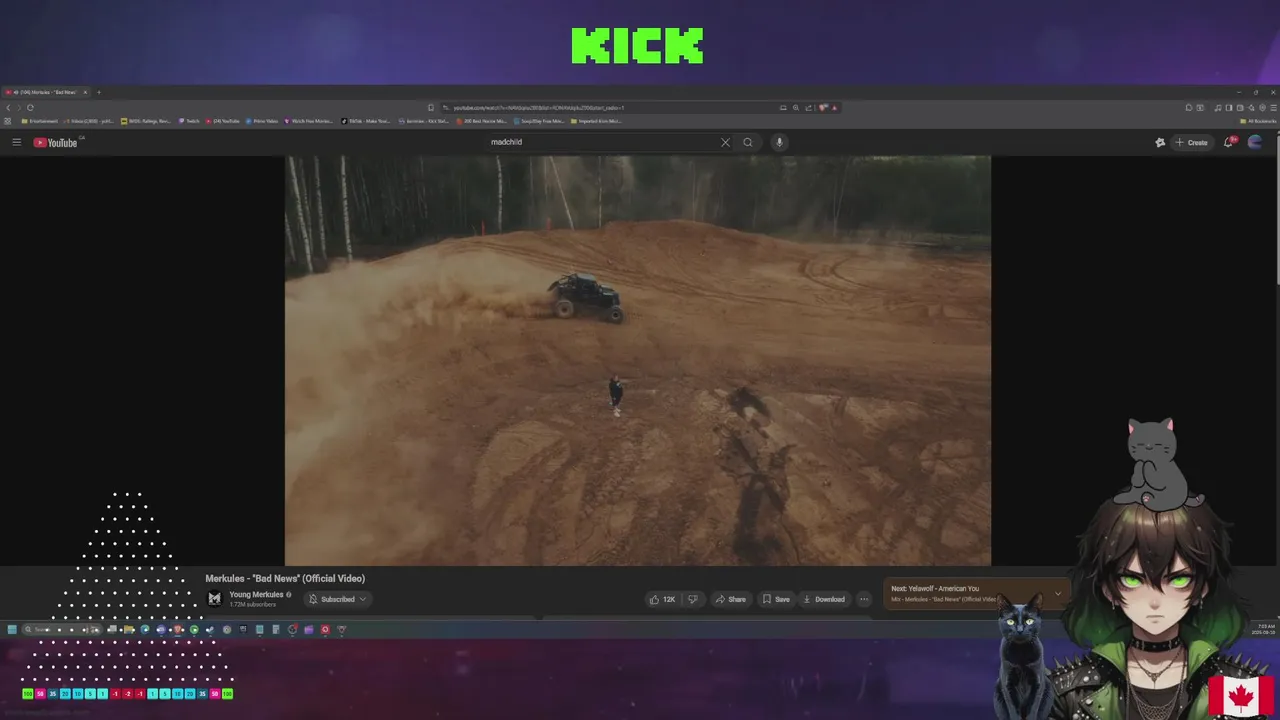
Task: Like the Bad News video
Action: (x=662, y=599)
